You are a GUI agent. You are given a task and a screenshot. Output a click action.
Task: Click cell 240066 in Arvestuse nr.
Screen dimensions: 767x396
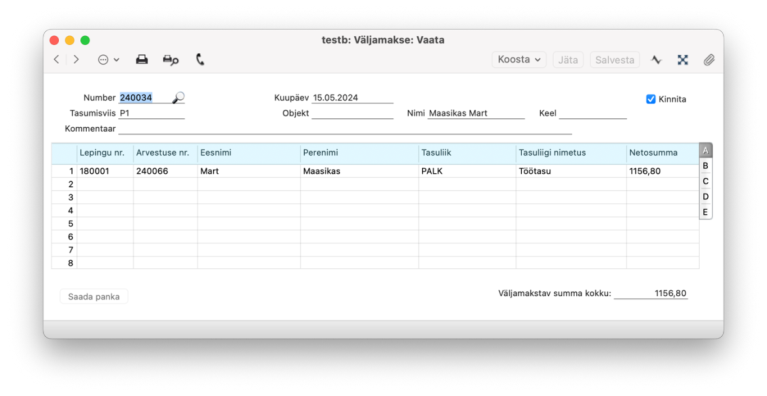165,171
